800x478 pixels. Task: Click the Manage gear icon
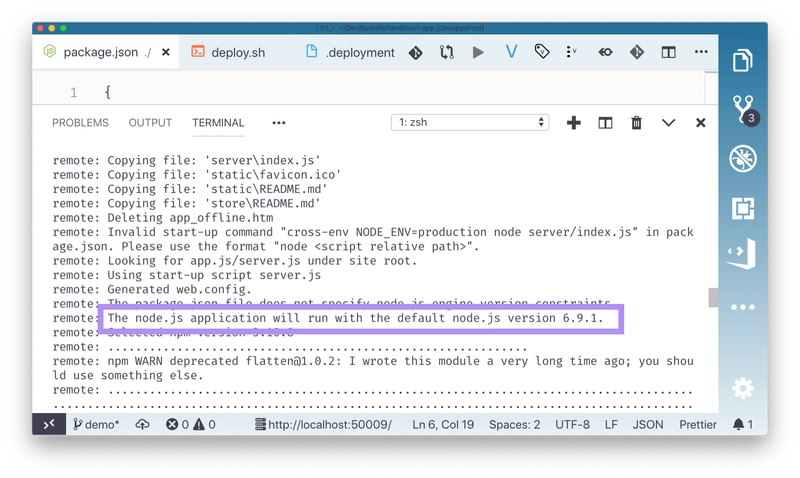[742, 387]
